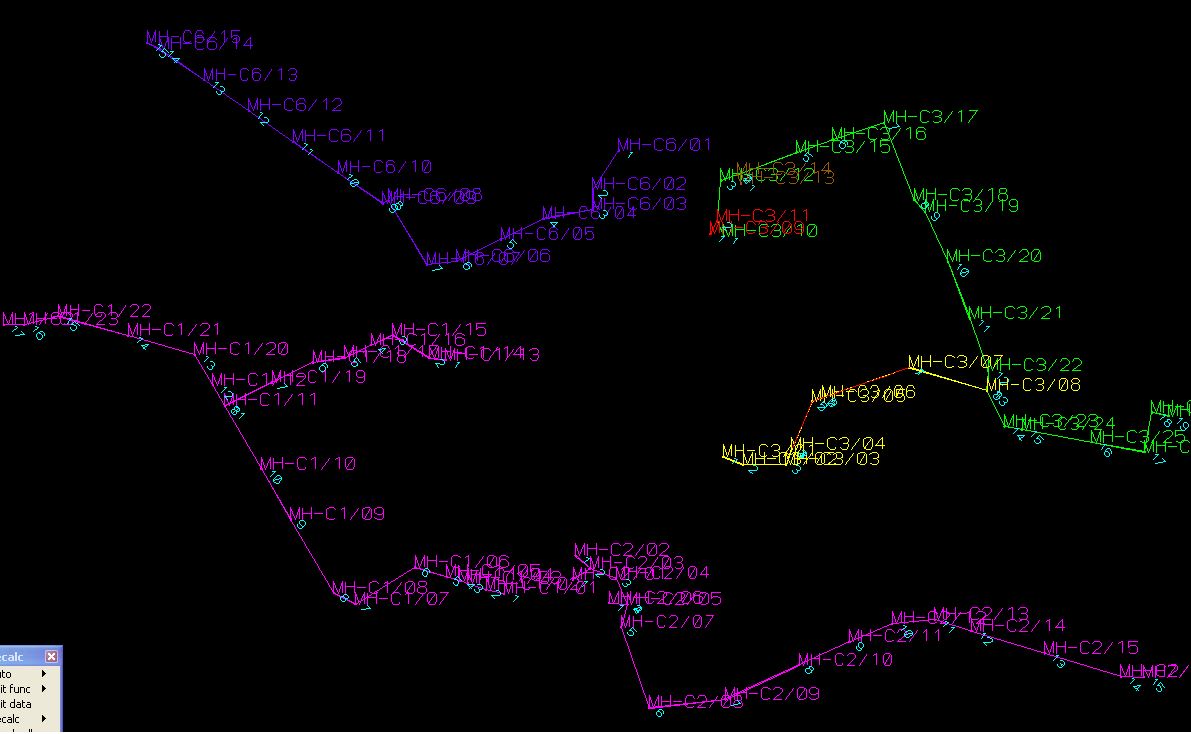
Task: Click label MH-C3/17 in green network
Action: (930, 116)
